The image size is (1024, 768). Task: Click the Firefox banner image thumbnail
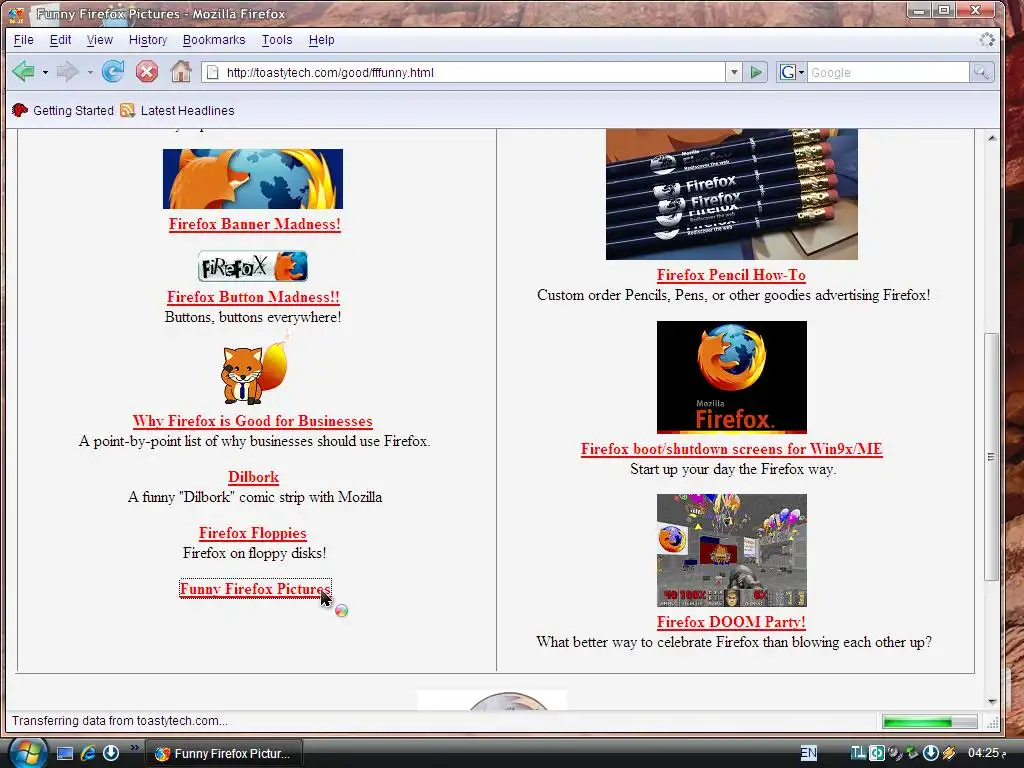pos(253,179)
